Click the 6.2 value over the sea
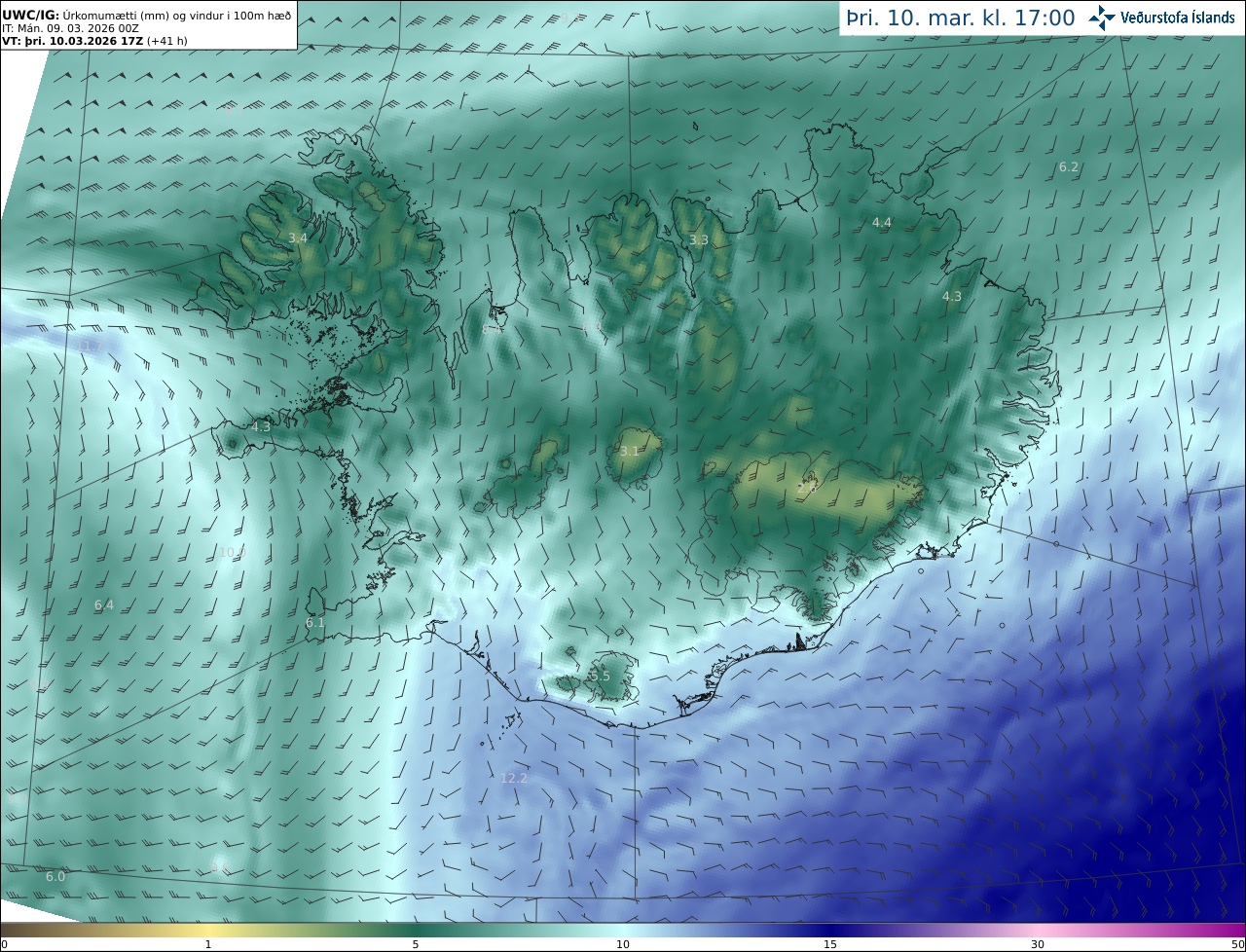Viewport: 1246px width, 952px height. (x=1069, y=167)
